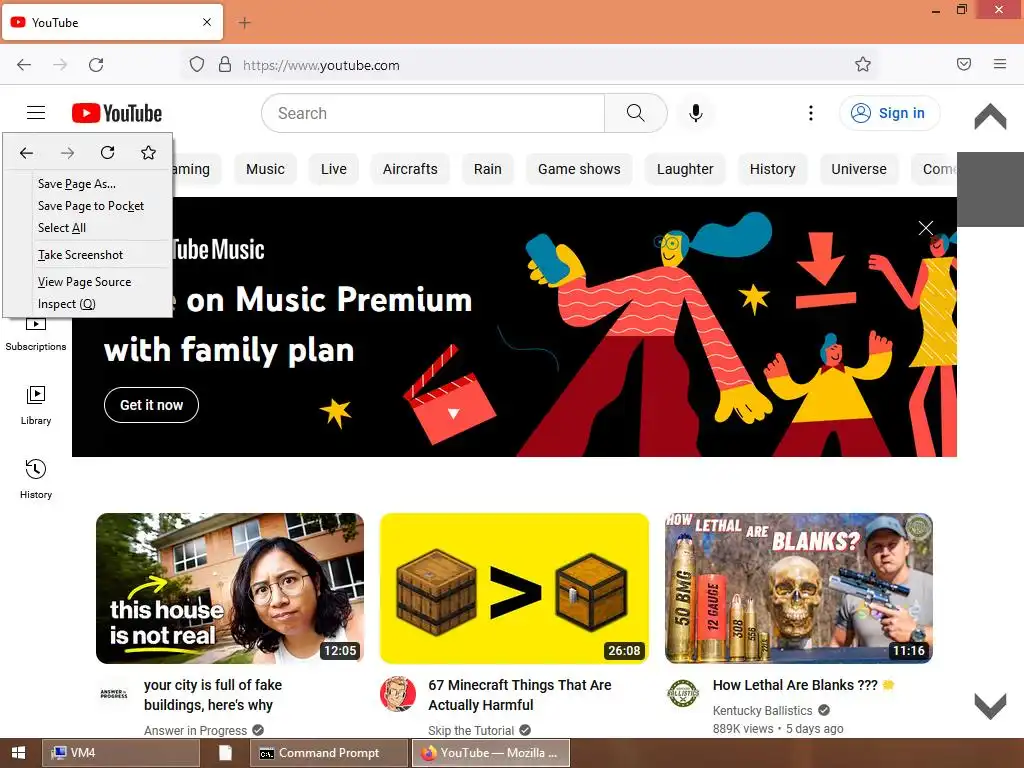
Task: Click Kentucky Ballistics channel avatar
Action: tap(683, 694)
